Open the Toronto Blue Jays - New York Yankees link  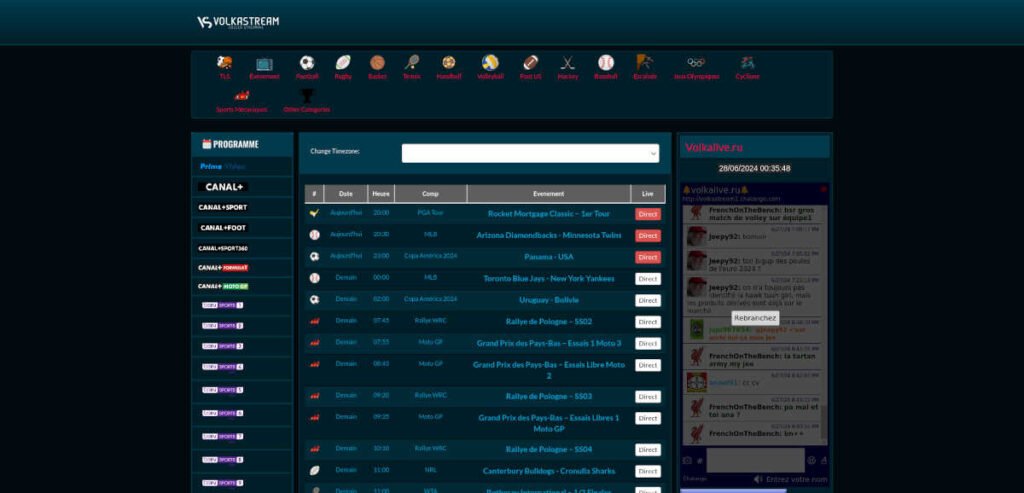[x=548, y=278]
